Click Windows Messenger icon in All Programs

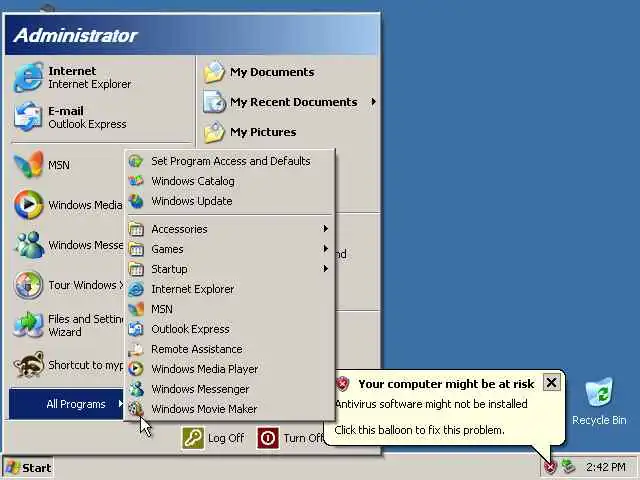(x=136, y=389)
